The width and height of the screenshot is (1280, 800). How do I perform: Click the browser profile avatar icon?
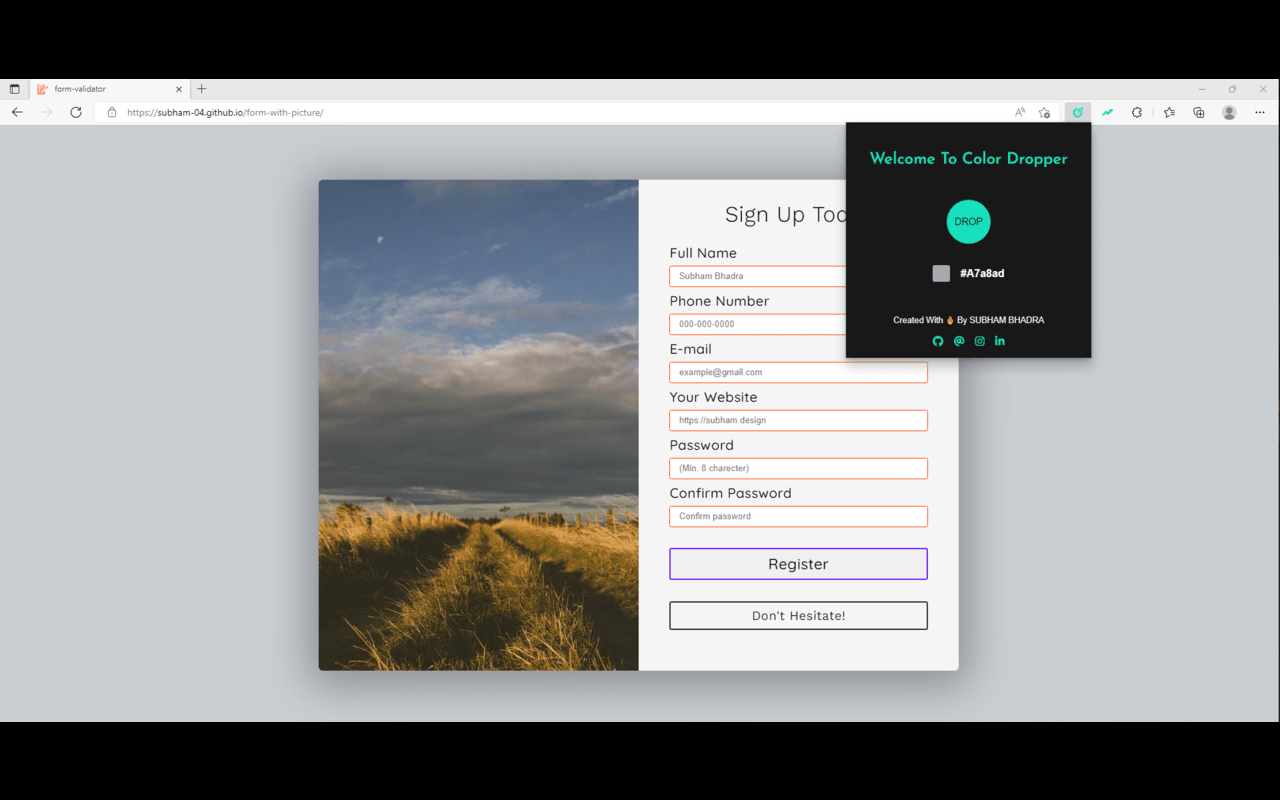pyautogui.click(x=1228, y=112)
